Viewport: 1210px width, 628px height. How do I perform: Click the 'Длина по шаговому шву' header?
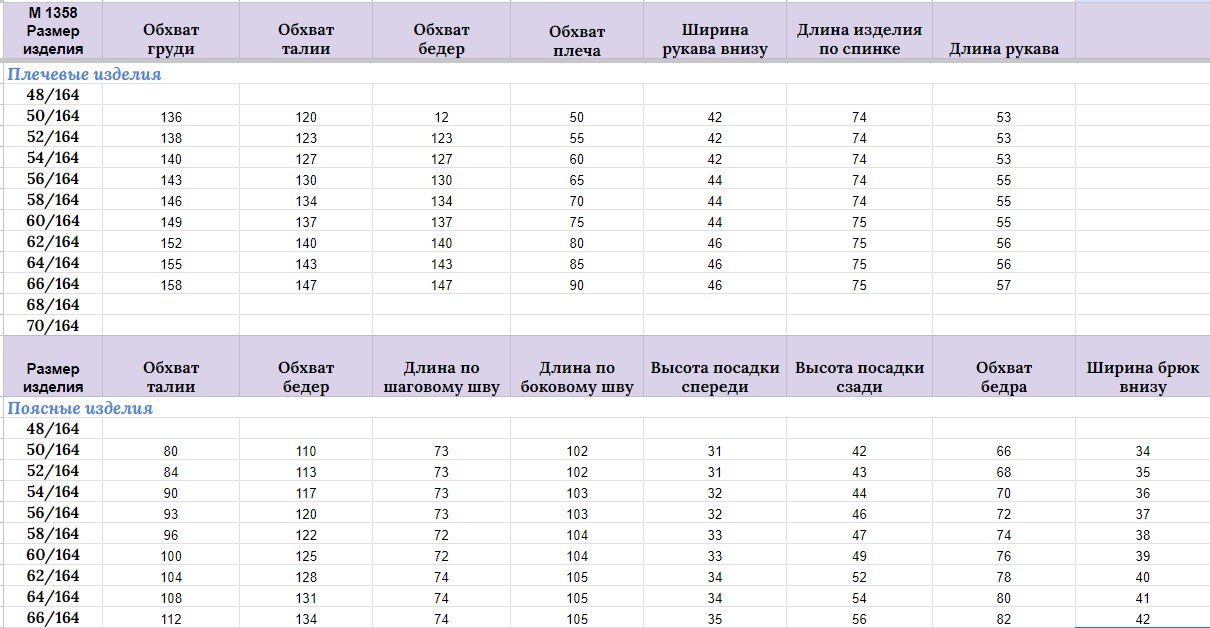pyautogui.click(x=441, y=377)
